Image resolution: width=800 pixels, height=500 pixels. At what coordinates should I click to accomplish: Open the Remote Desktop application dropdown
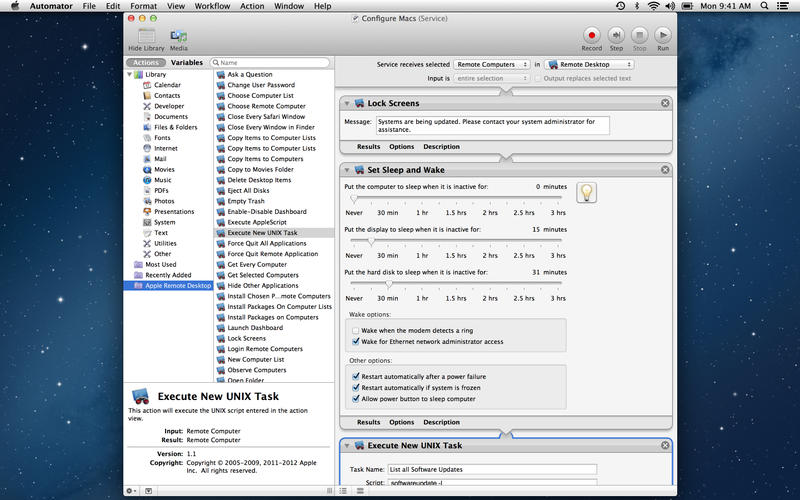click(589, 64)
